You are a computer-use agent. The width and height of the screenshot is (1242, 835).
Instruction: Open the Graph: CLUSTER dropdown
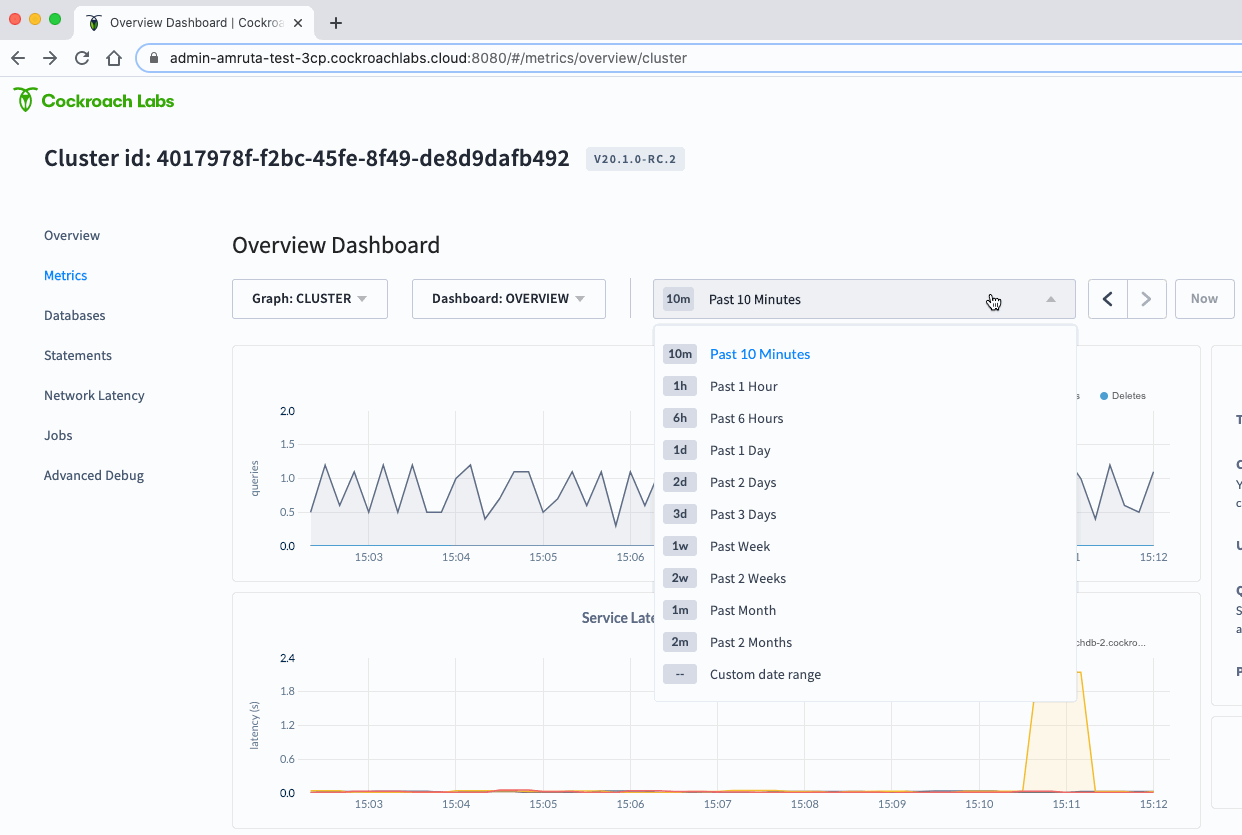click(x=310, y=299)
